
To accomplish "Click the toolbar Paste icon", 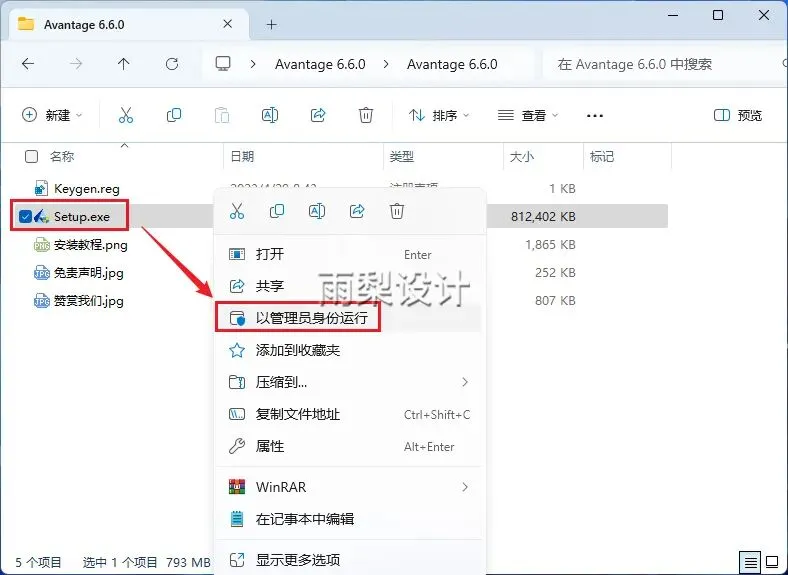I will click(x=222, y=115).
